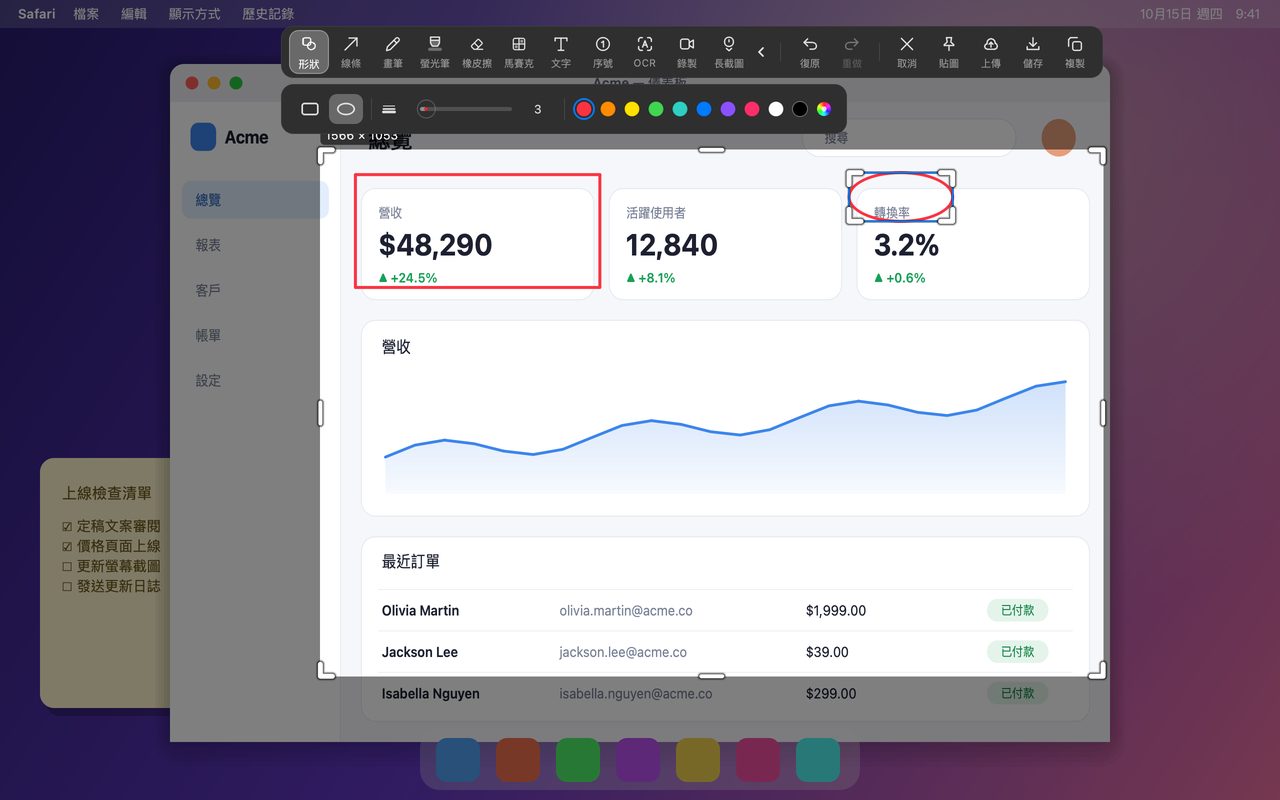Pick the 序號 numbering tool
The height and width of the screenshot is (800, 1280).
tap(603, 52)
